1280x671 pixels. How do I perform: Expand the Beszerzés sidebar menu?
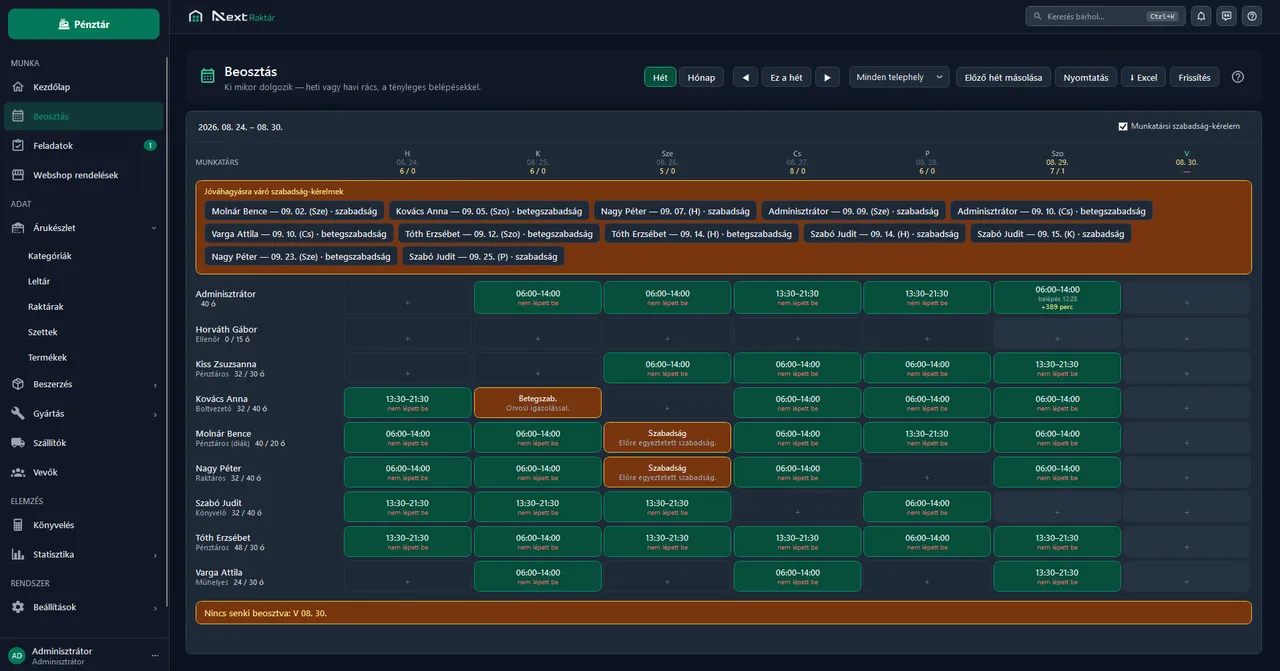(x=84, y=384)
